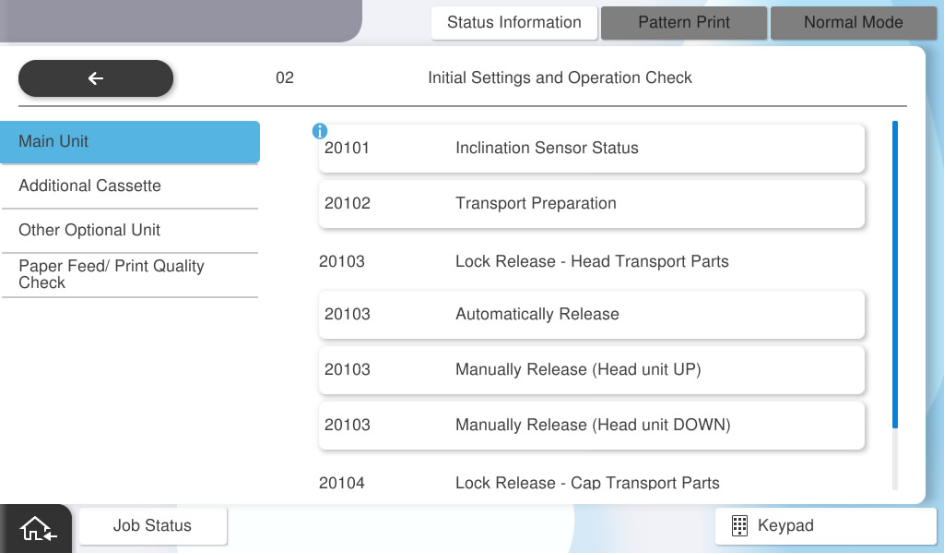
Task: Open the Job Status button
Action: point(152,526)
